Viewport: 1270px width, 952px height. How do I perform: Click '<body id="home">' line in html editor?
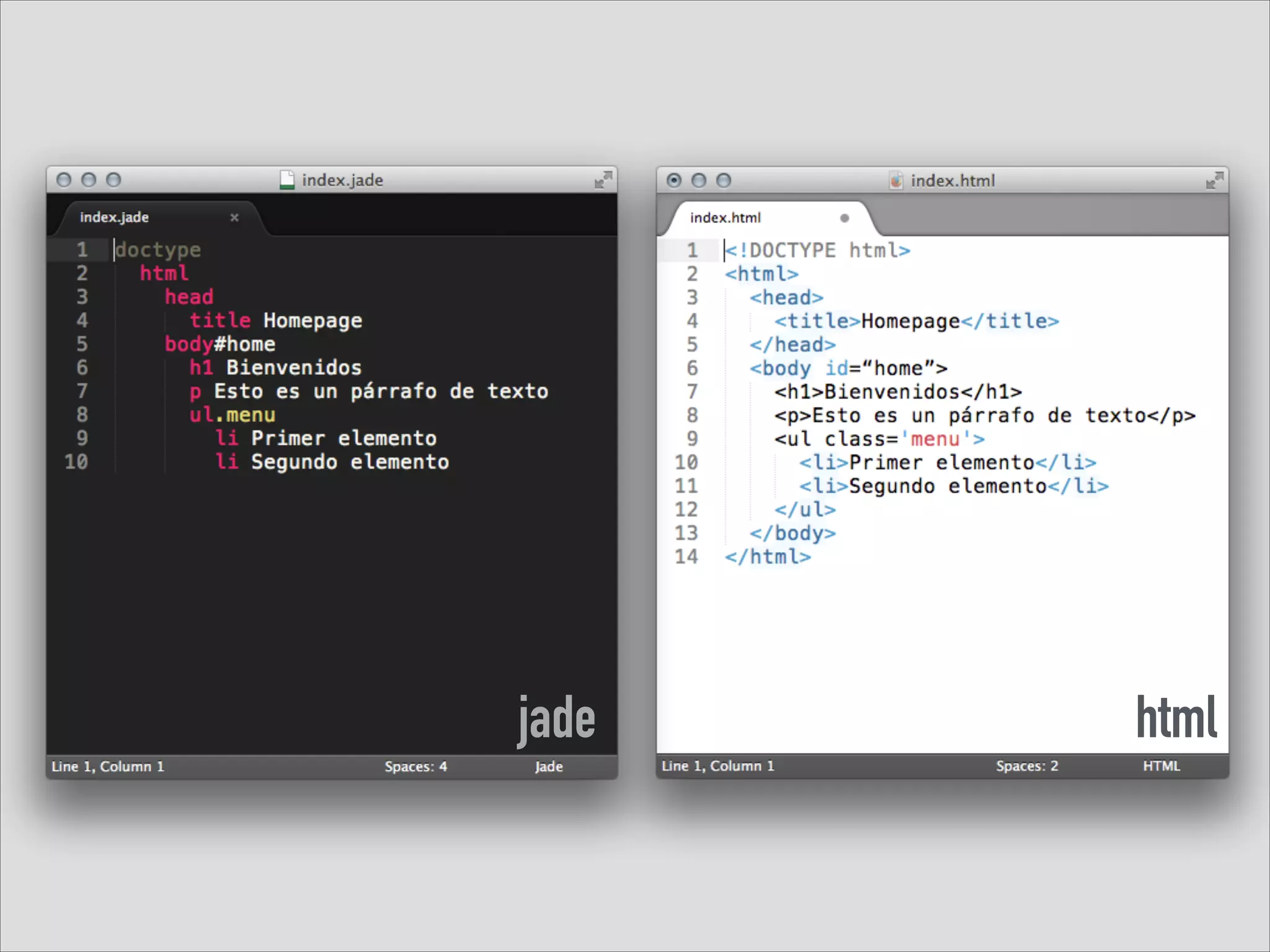click(x=848, y=368)
